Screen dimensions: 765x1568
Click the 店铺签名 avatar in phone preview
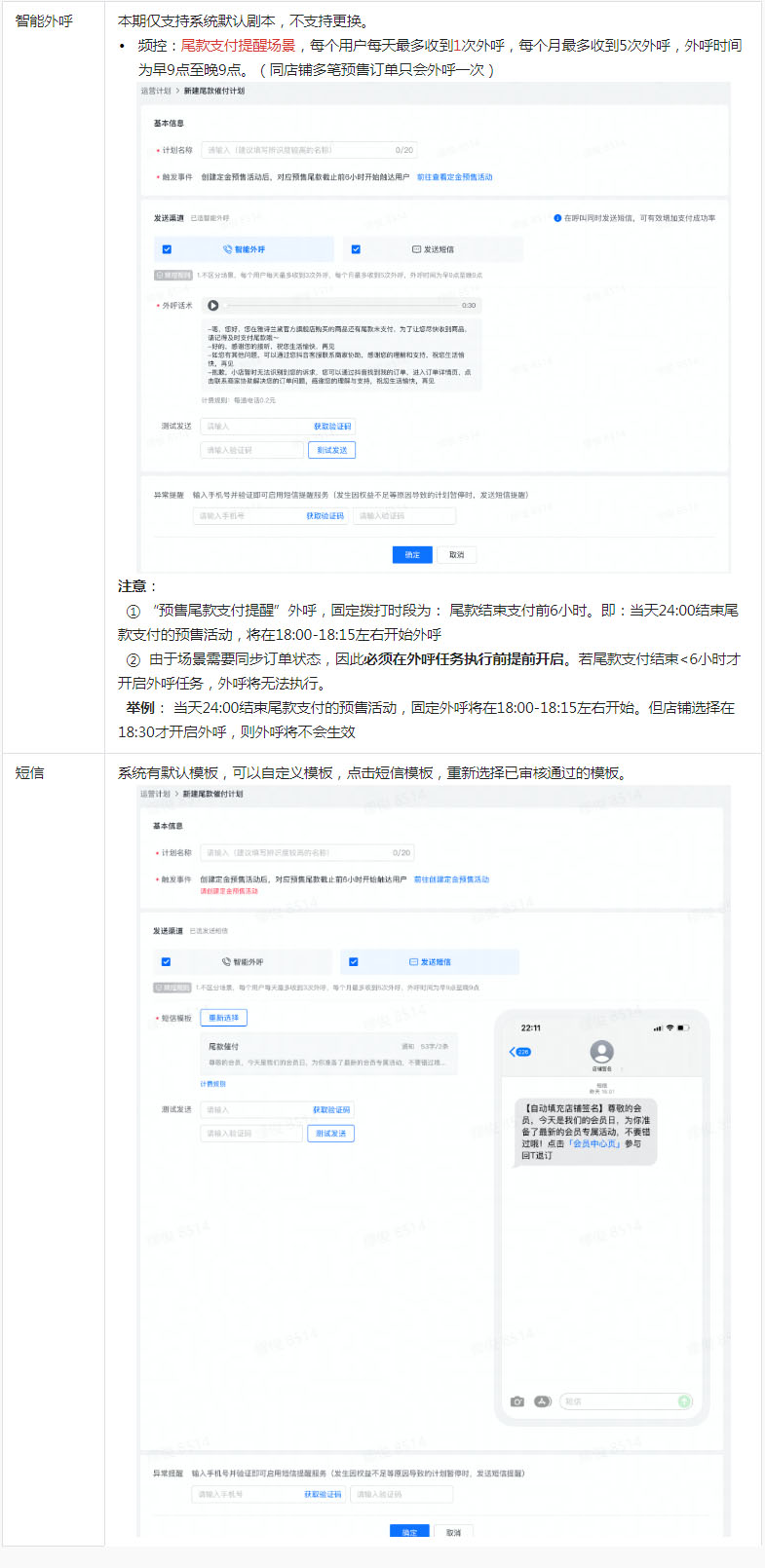click(602, 1052)
